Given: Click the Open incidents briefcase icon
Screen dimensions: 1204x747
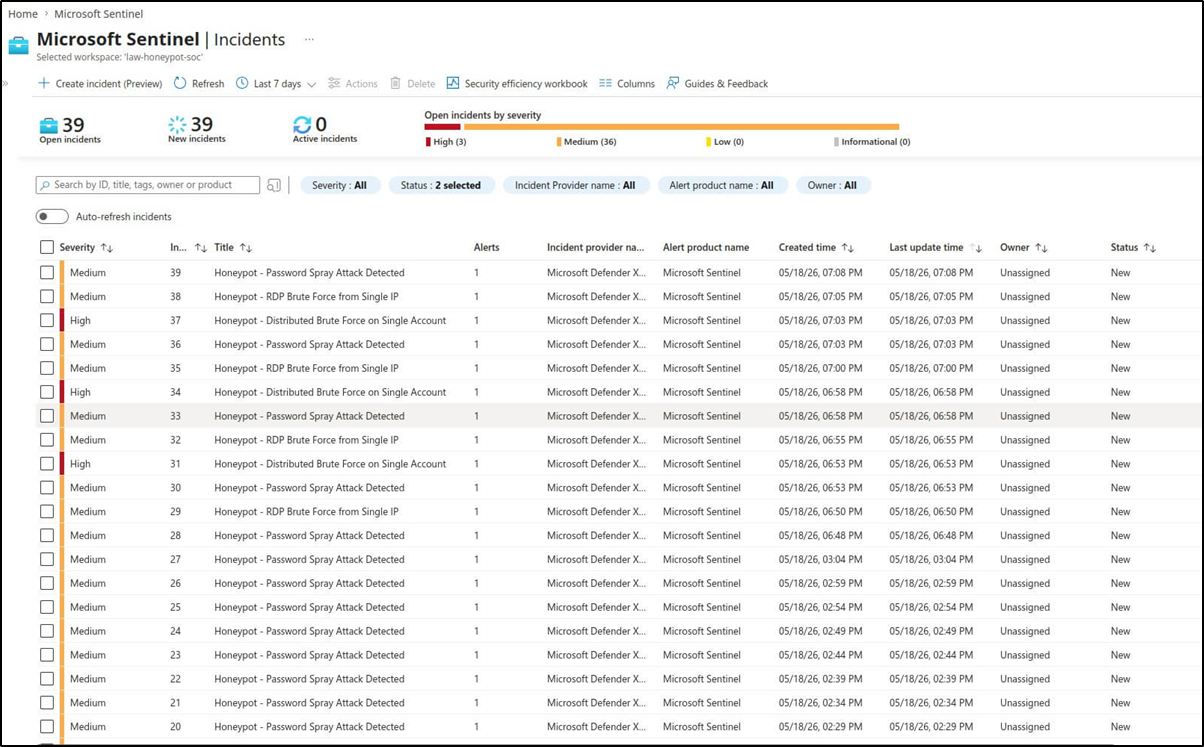Looking at the screenshot, I should [48, 125].
